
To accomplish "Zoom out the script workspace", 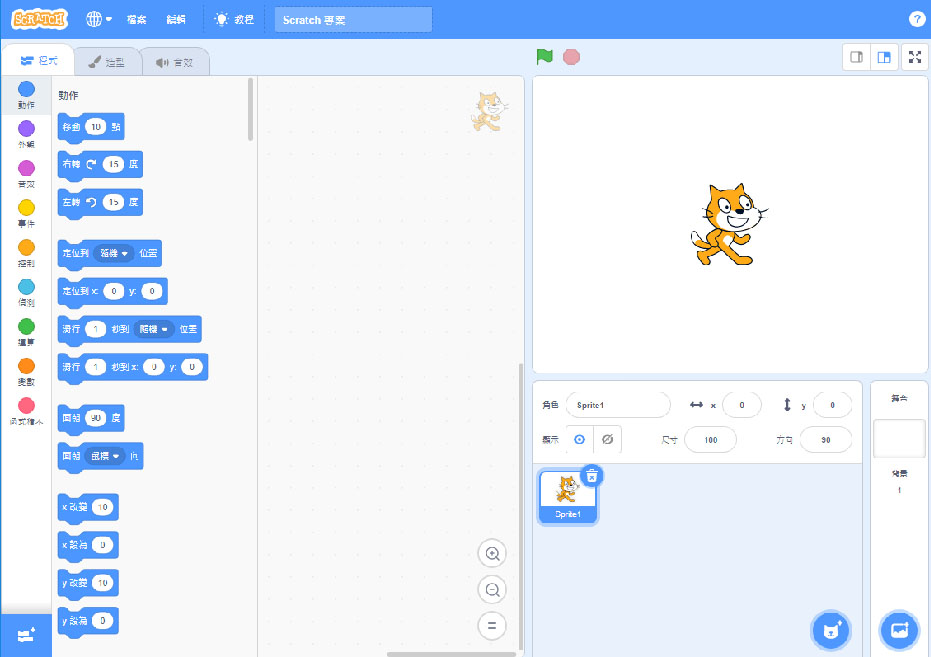I will pyautogui.click(x=492, y=590).
